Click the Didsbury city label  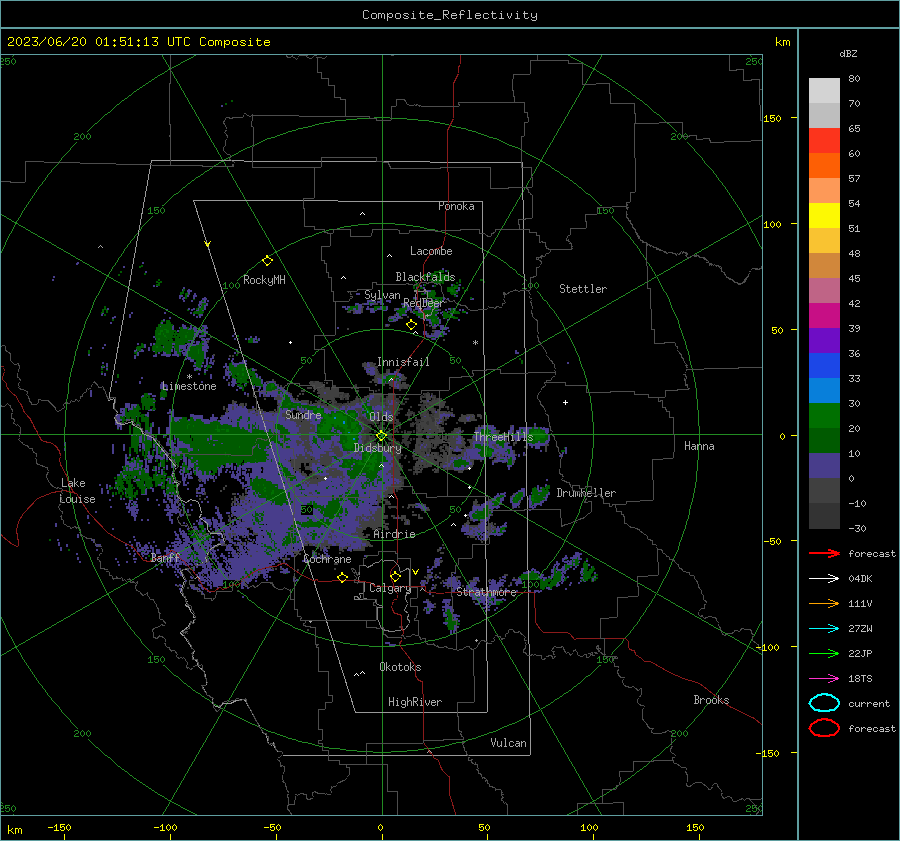(377, 448)
